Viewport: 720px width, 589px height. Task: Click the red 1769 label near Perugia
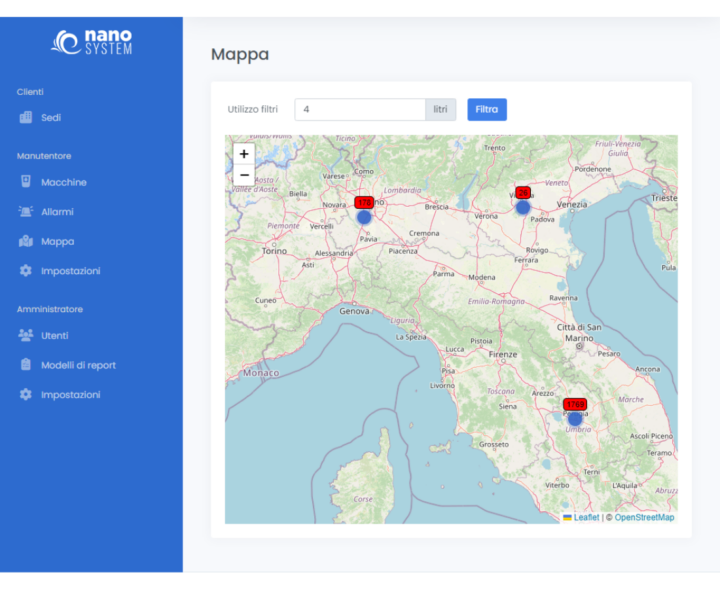tap(574, 404)
